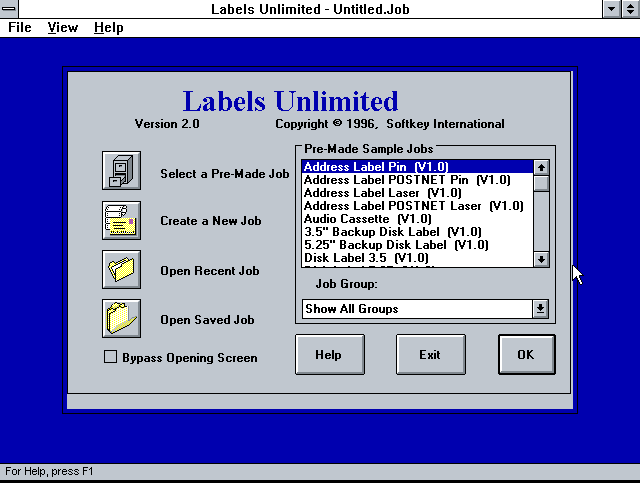The height and width of the screenshot is (483, 640).
Task: Click the Select a Pre-Made Job label
Action: tap(224, 174)
